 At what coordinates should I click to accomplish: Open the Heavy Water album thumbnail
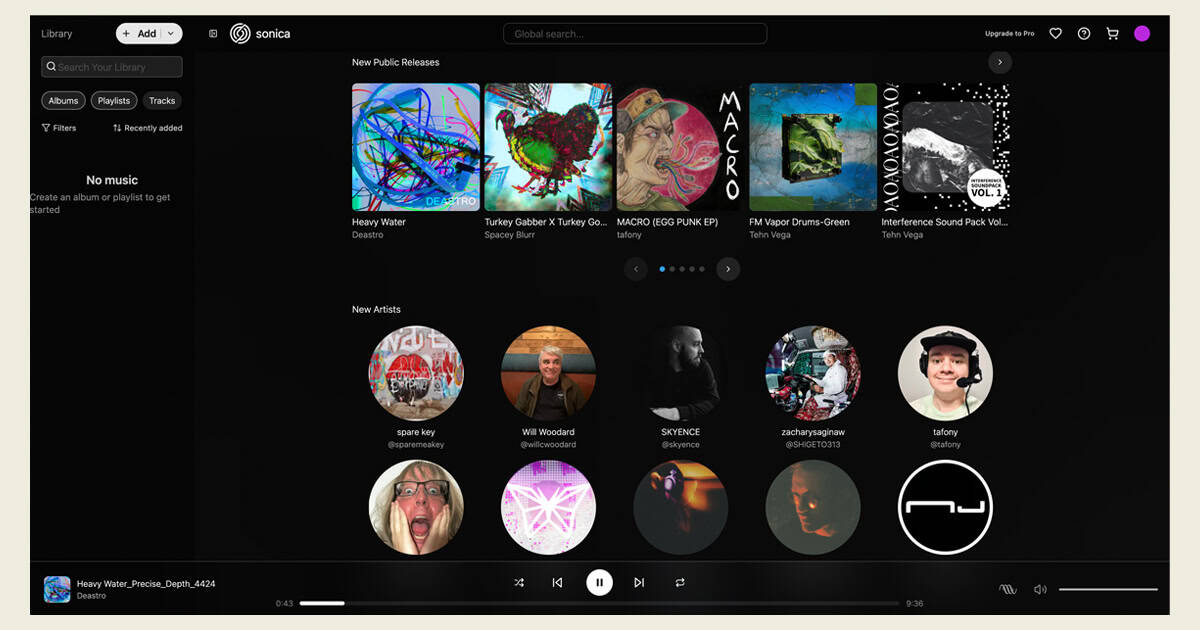415,147
